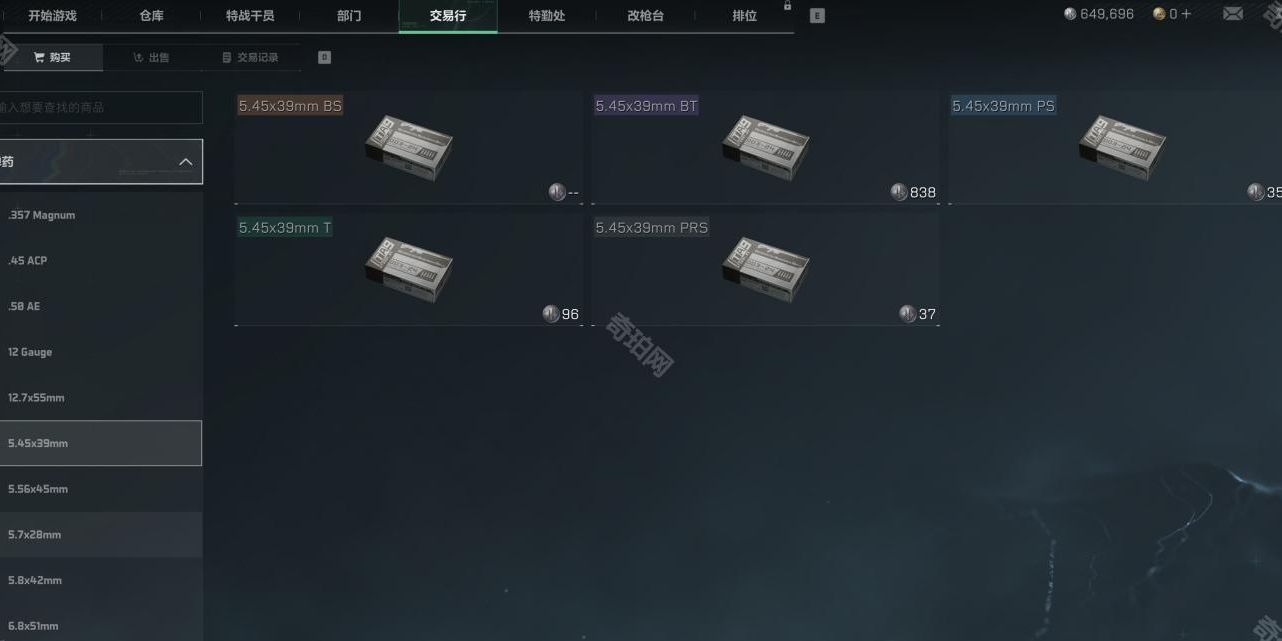Click the D key icon beside 交易记录
The height and width of the screenshot is (641, 1282).
pyautogui.click(x=324, y=57)
